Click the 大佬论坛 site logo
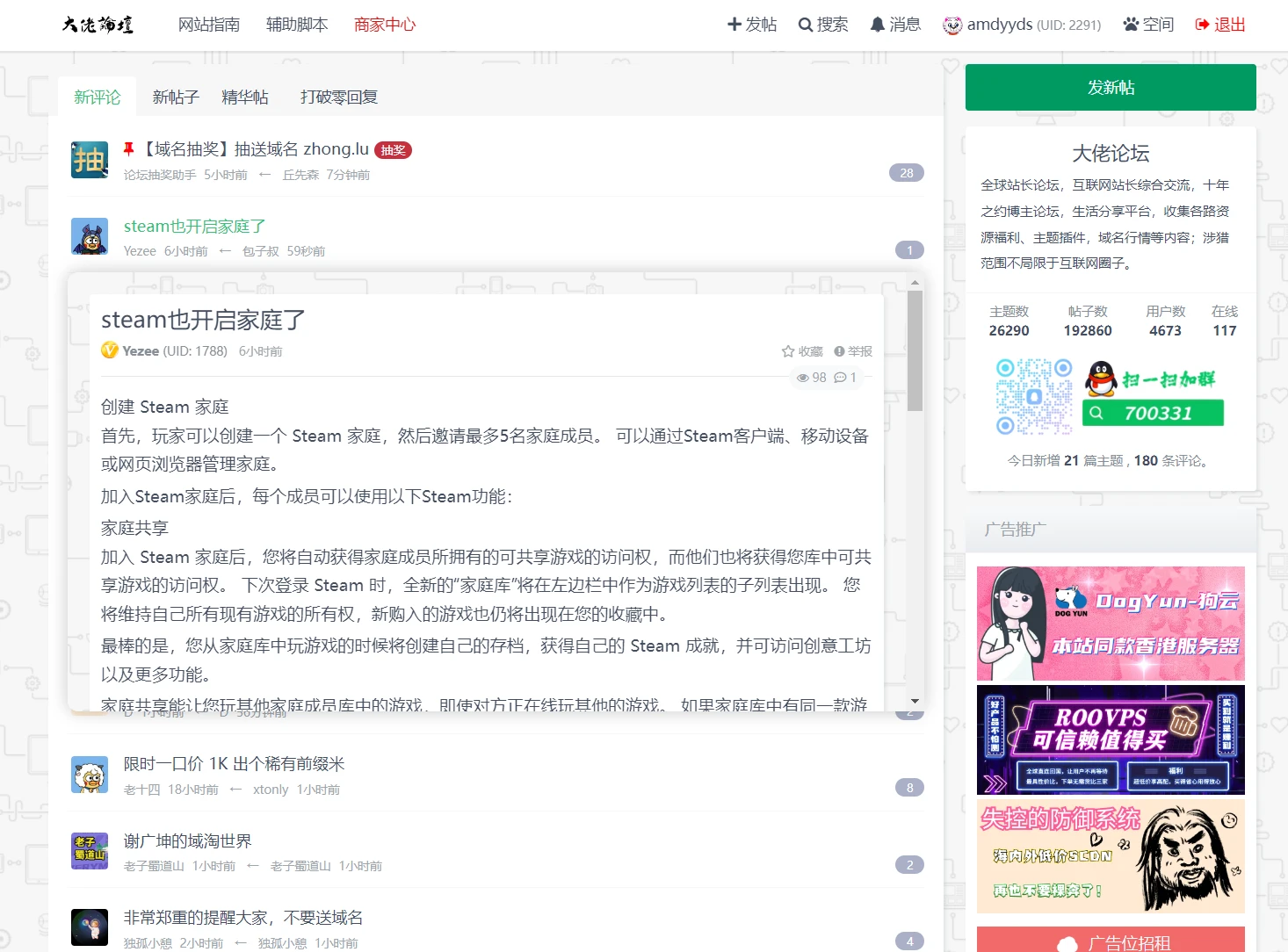 [98, 25]
